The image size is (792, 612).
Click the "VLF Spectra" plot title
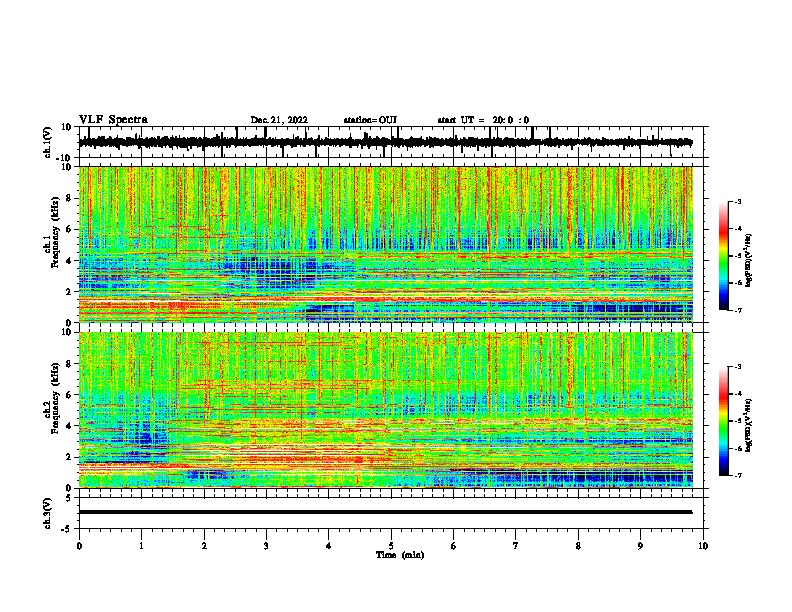113,120
